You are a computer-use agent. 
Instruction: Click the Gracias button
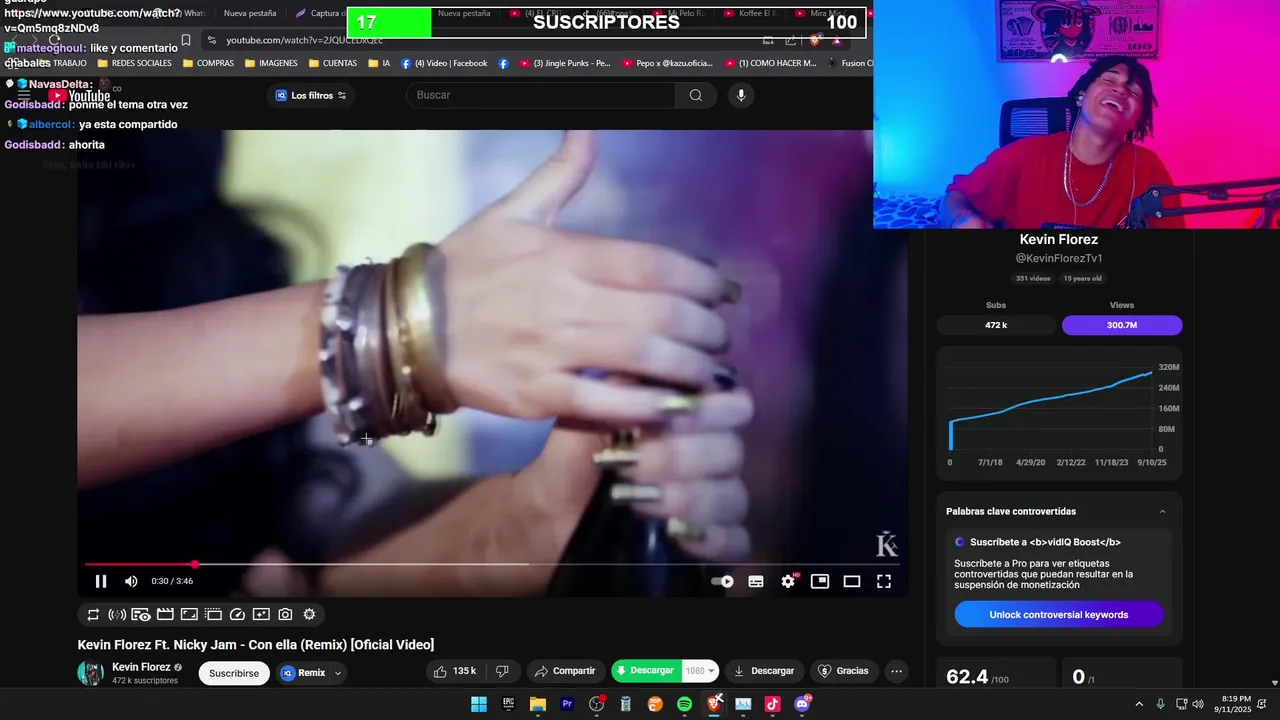[843, 671]
